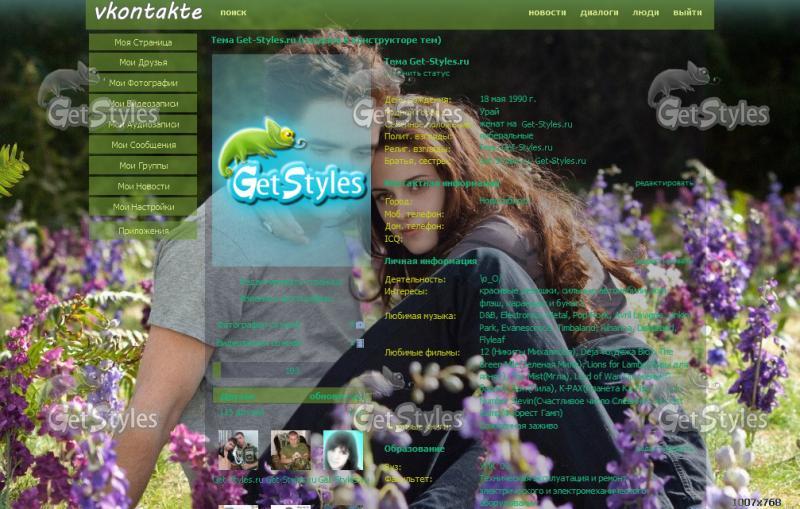The width and height of the screenshot is (800, 509).
Task: Open Мои Новости in sidebar
Action: click(143, 186)
